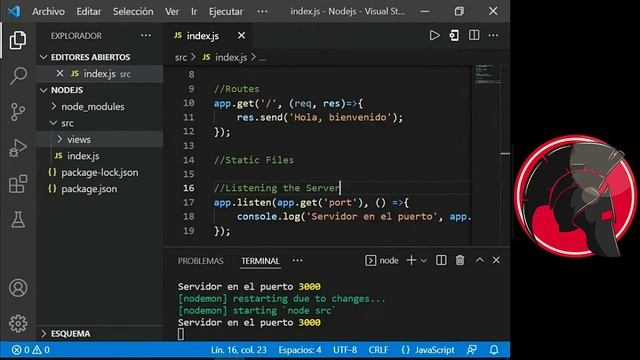The height and width of the screenshot is (360, 640).
Task: Open index.js file in explorer tree
Action: coord(83,156)
